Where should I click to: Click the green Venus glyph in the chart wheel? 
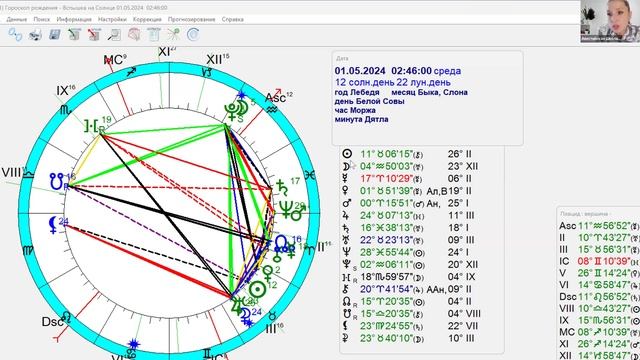pyautogui.click(x=268, y=273)
